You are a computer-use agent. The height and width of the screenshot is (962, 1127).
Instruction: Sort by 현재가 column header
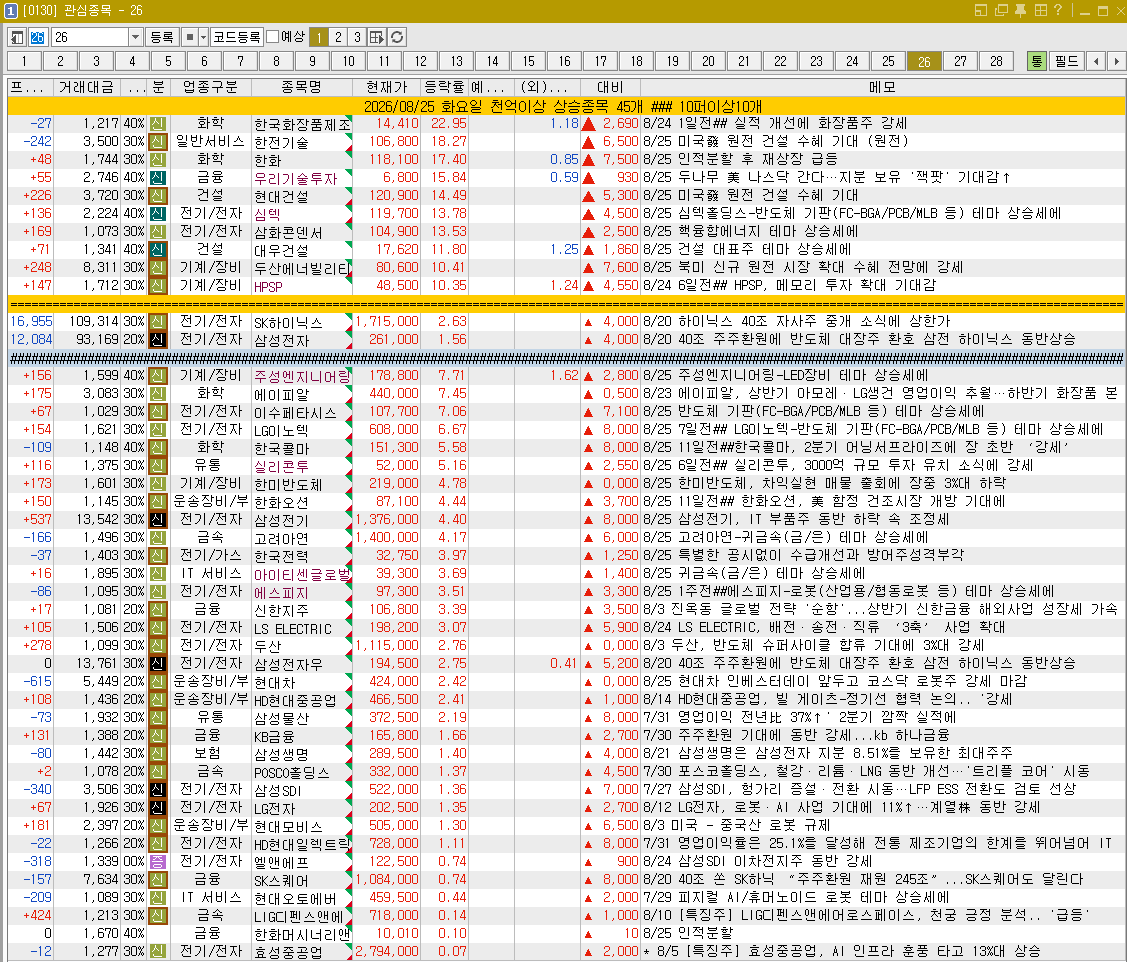pyautogui.click(x=387, y=87)
